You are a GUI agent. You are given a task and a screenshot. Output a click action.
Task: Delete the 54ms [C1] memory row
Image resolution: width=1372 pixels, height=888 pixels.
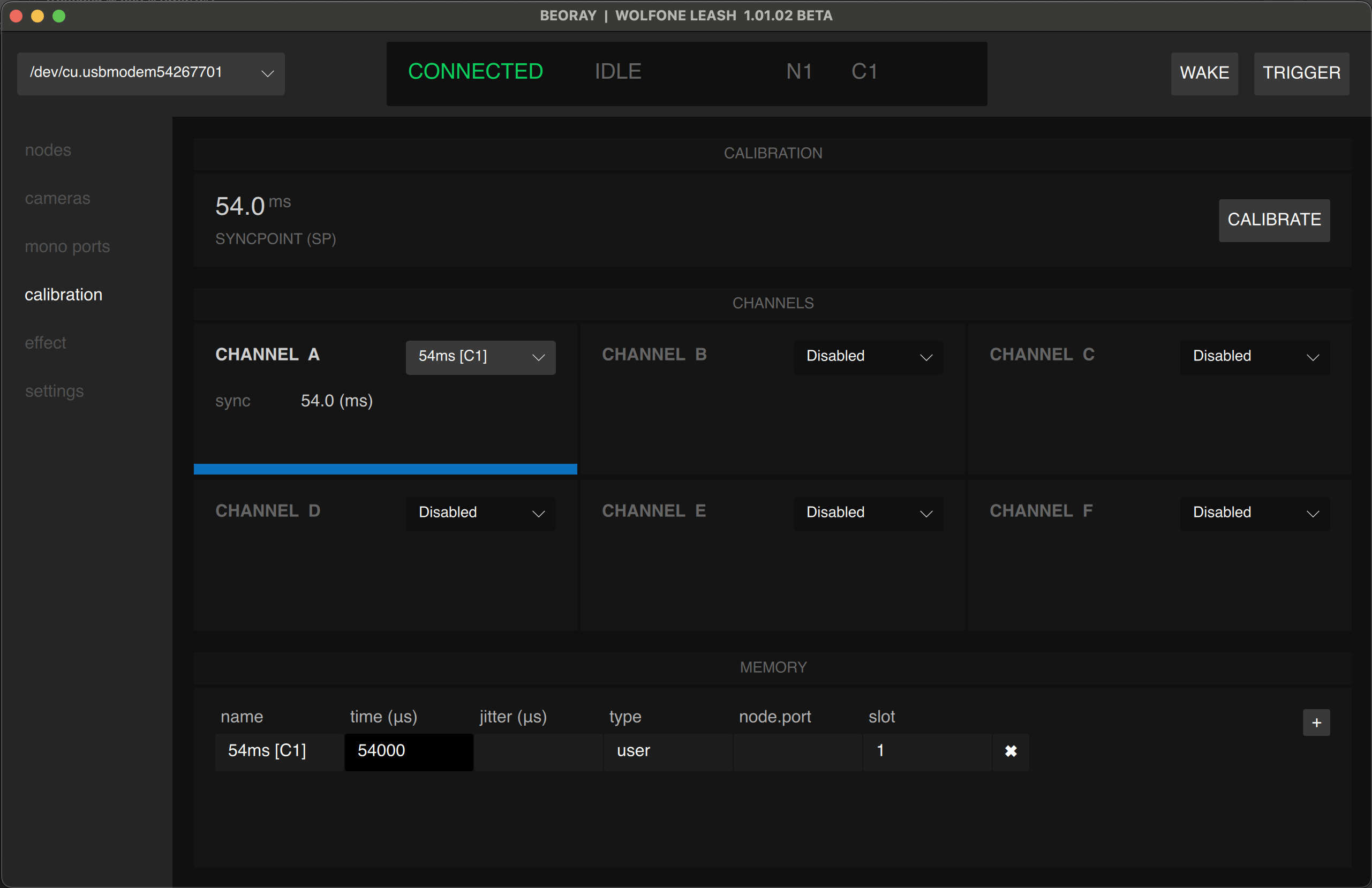click(x=1012, y=751)
